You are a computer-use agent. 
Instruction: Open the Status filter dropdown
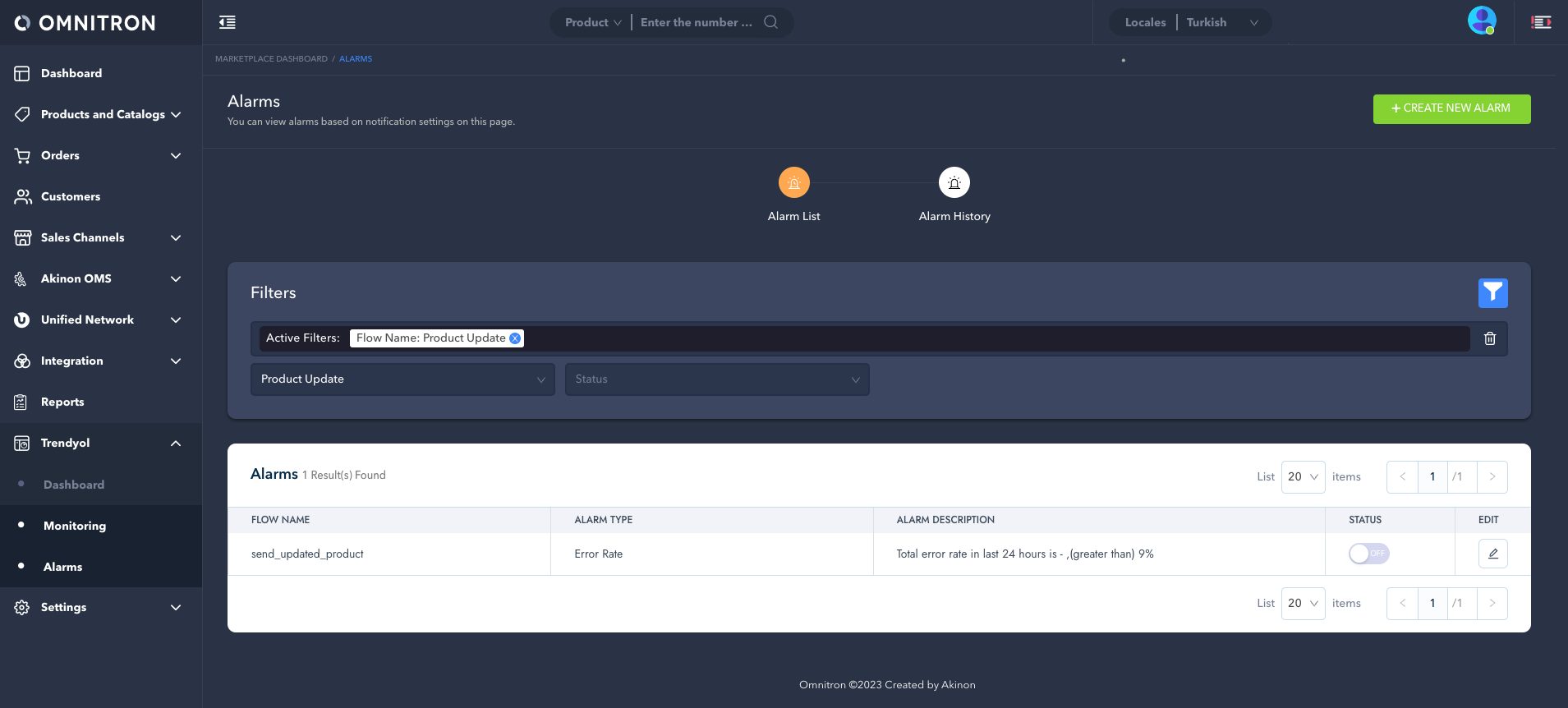pos(716,379)
